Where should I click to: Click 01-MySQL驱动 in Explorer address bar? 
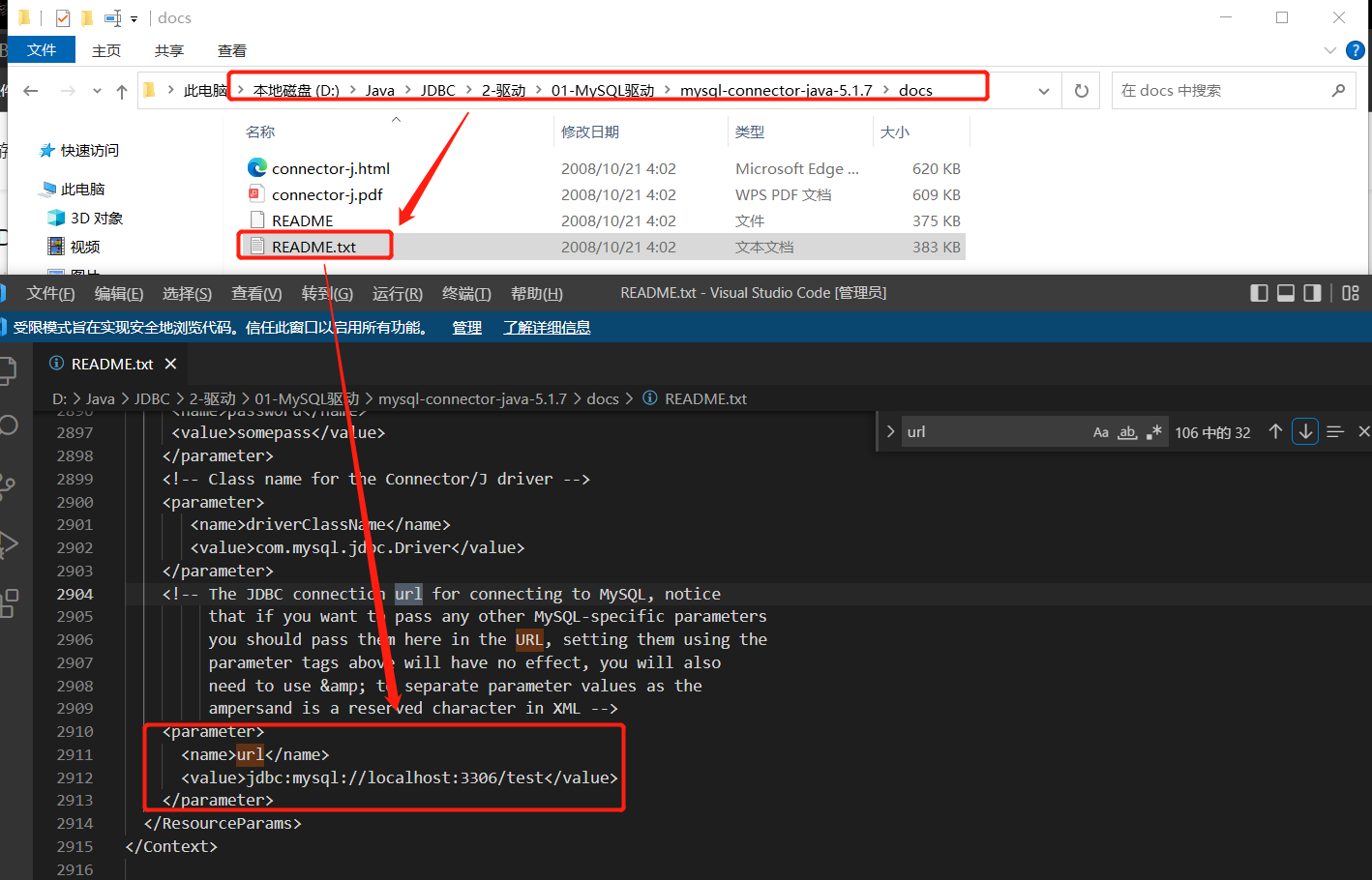click(603, 90)
